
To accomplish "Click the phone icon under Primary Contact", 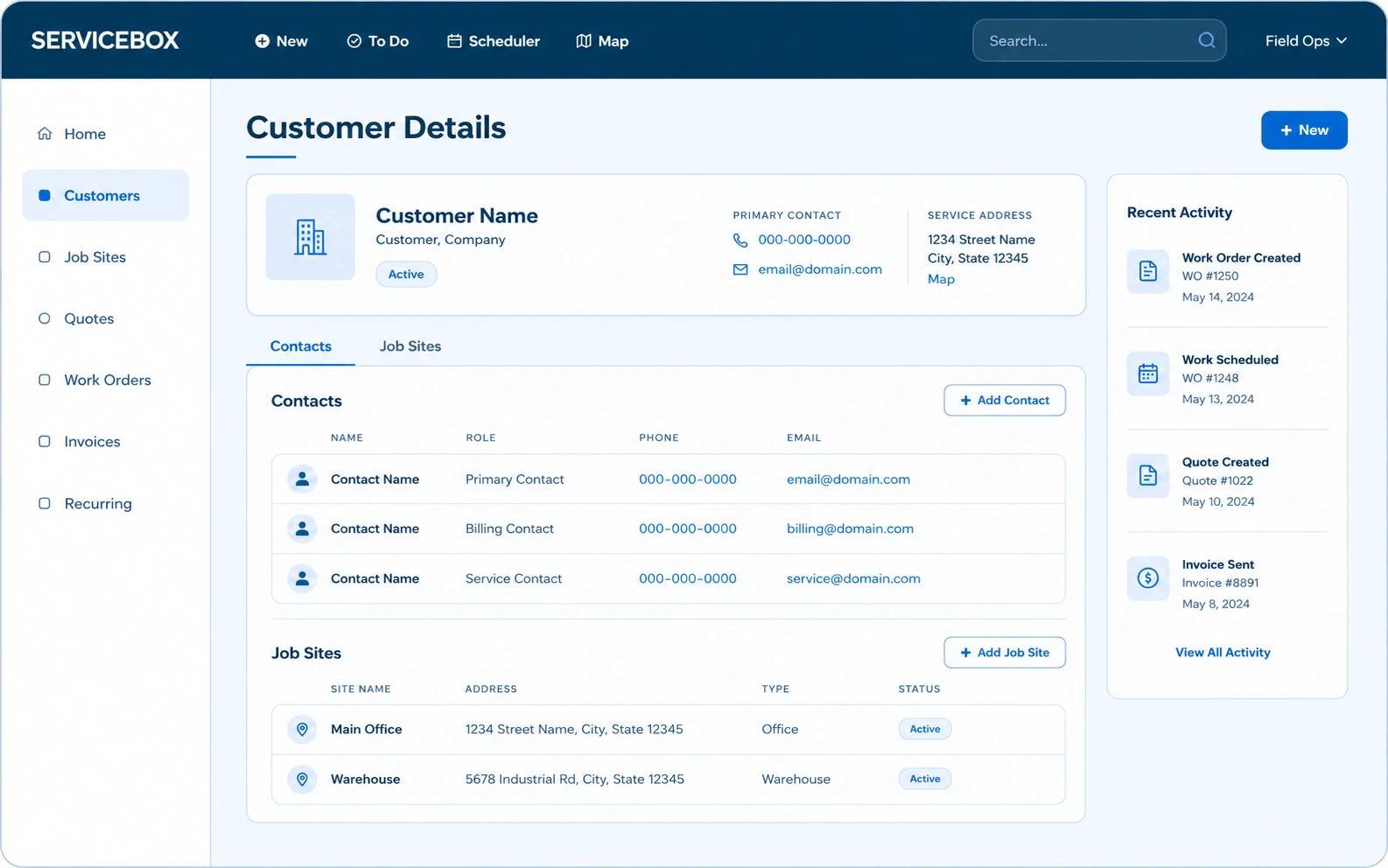I will click(x=740, y=240).
